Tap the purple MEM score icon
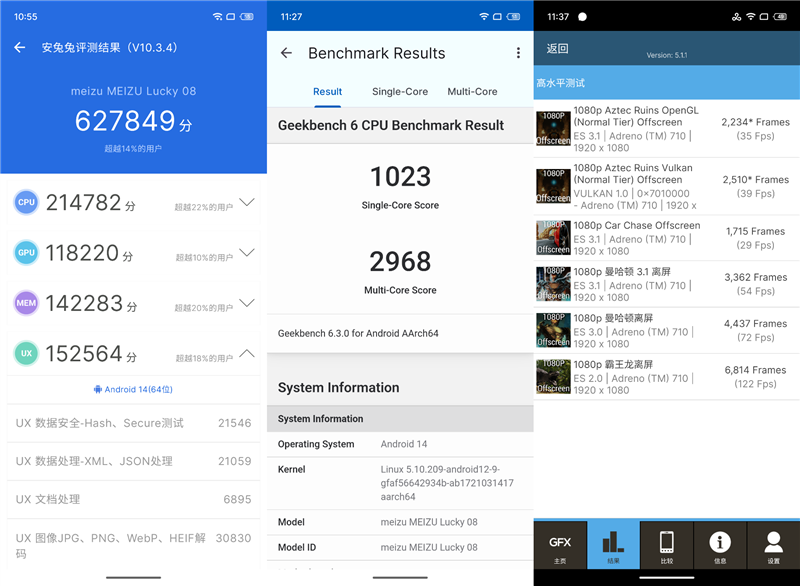This screenshot has height=586, width=800. (26, 303)
